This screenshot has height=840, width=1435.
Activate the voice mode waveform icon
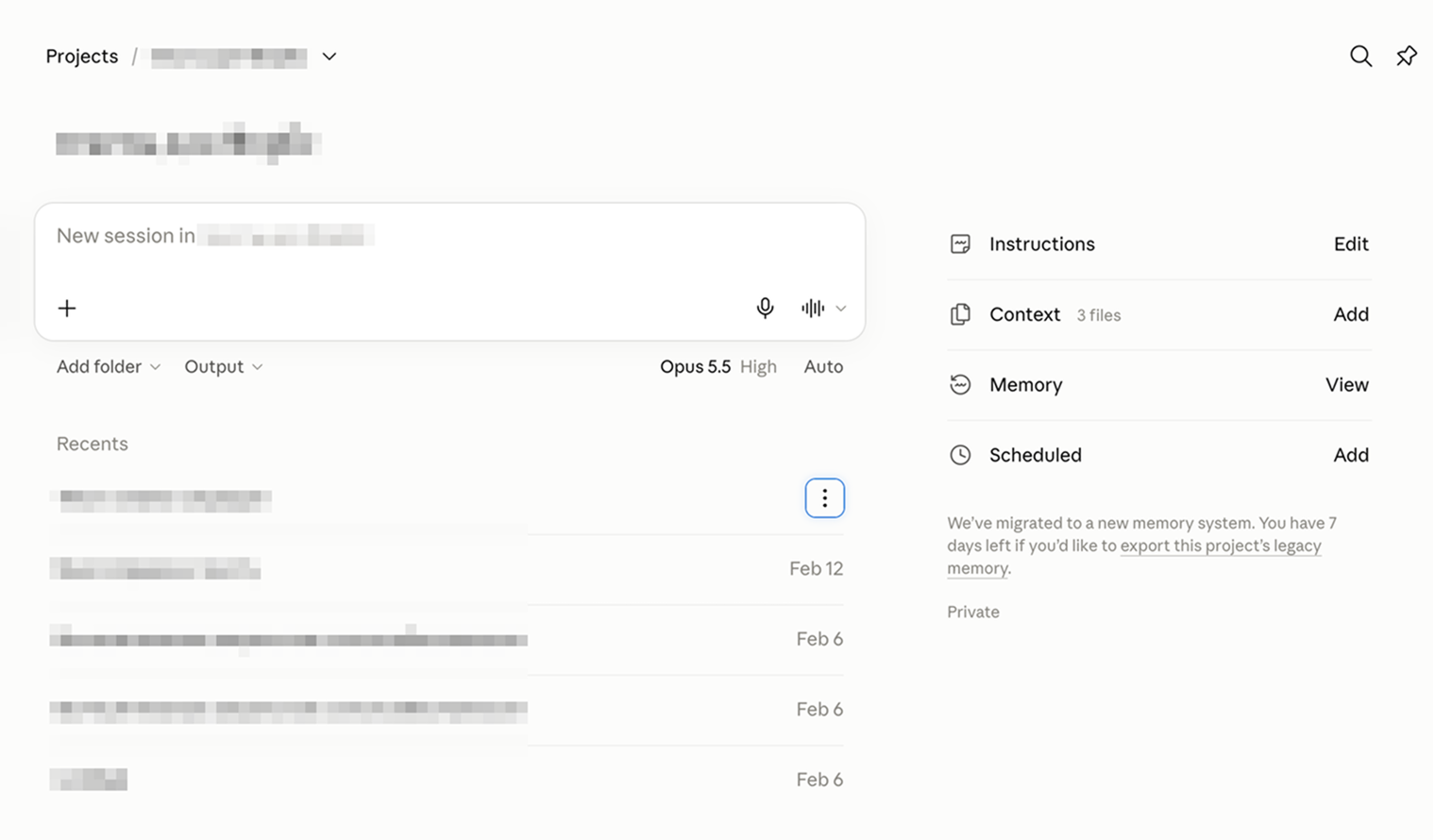coord(812,309)
